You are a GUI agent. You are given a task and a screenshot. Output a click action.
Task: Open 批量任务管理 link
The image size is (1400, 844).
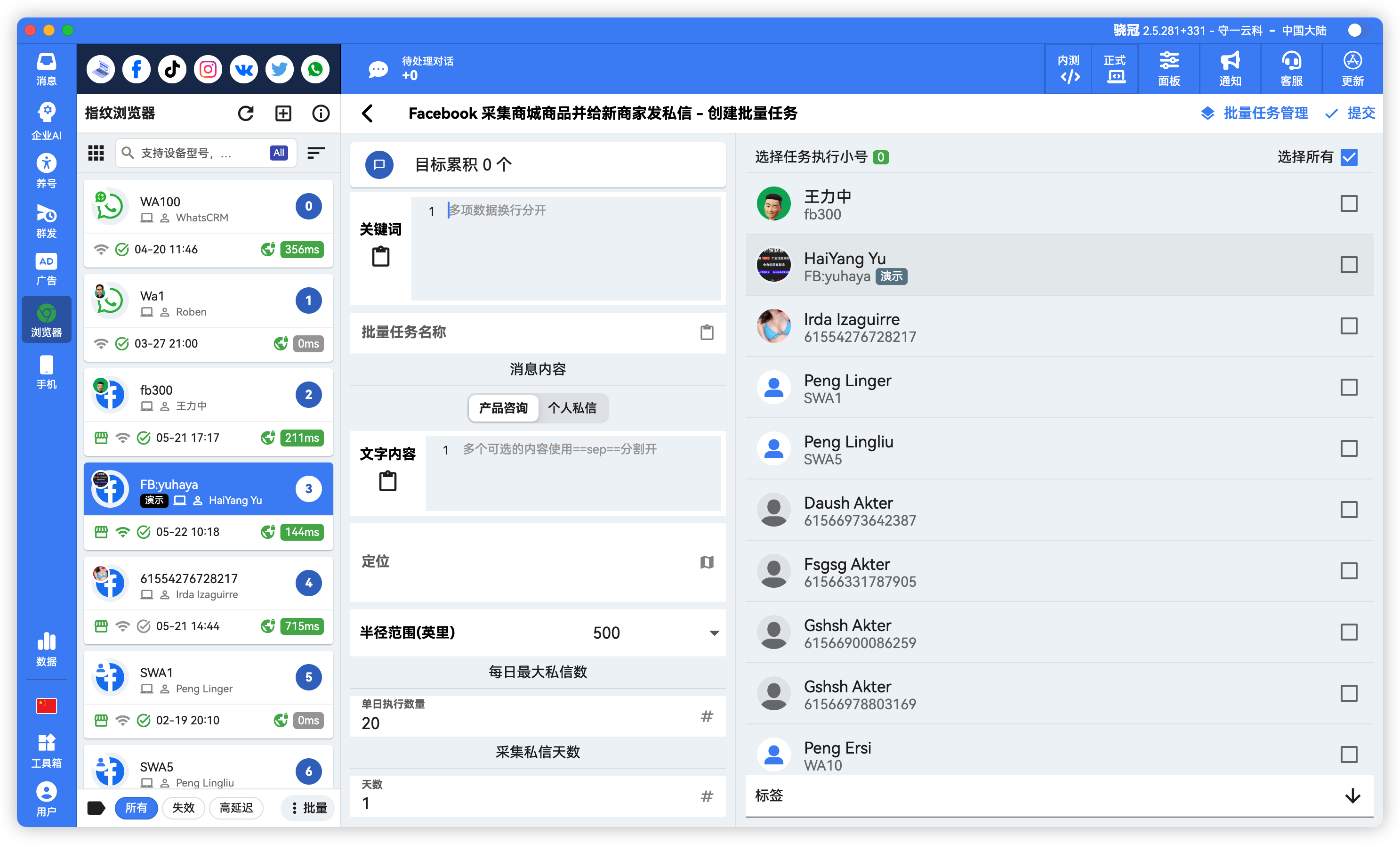(x=1265, y=113)
